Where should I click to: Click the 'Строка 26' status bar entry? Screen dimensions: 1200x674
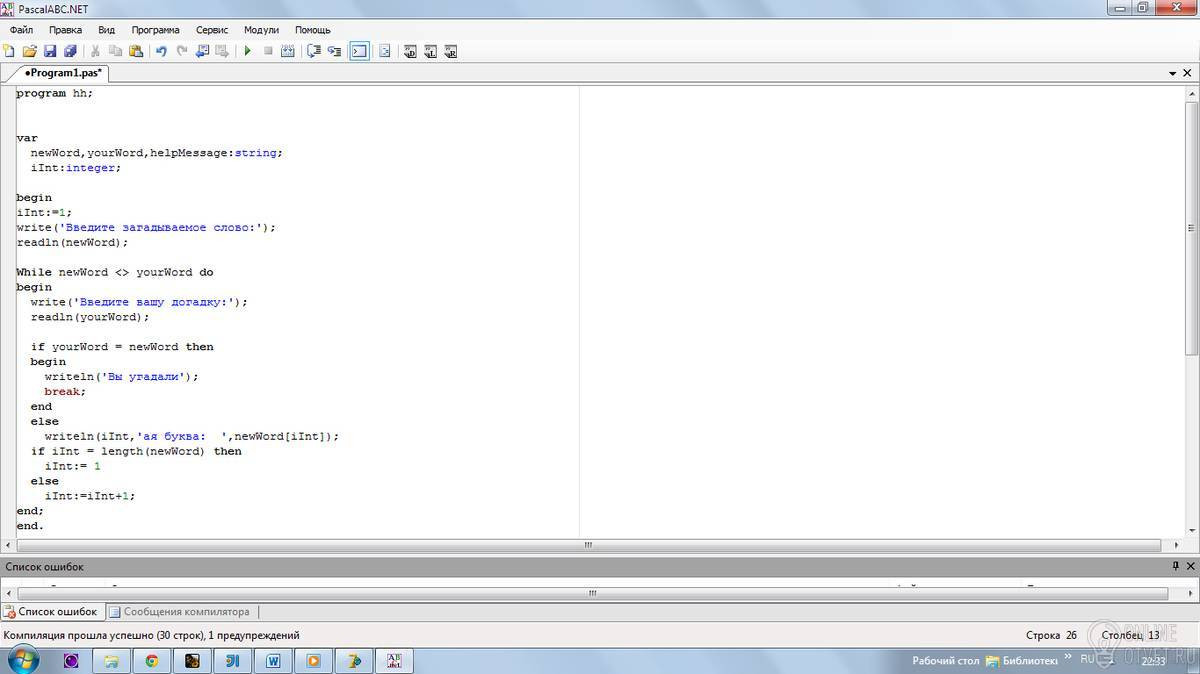pyautogui.click(x=1051, y=635)
